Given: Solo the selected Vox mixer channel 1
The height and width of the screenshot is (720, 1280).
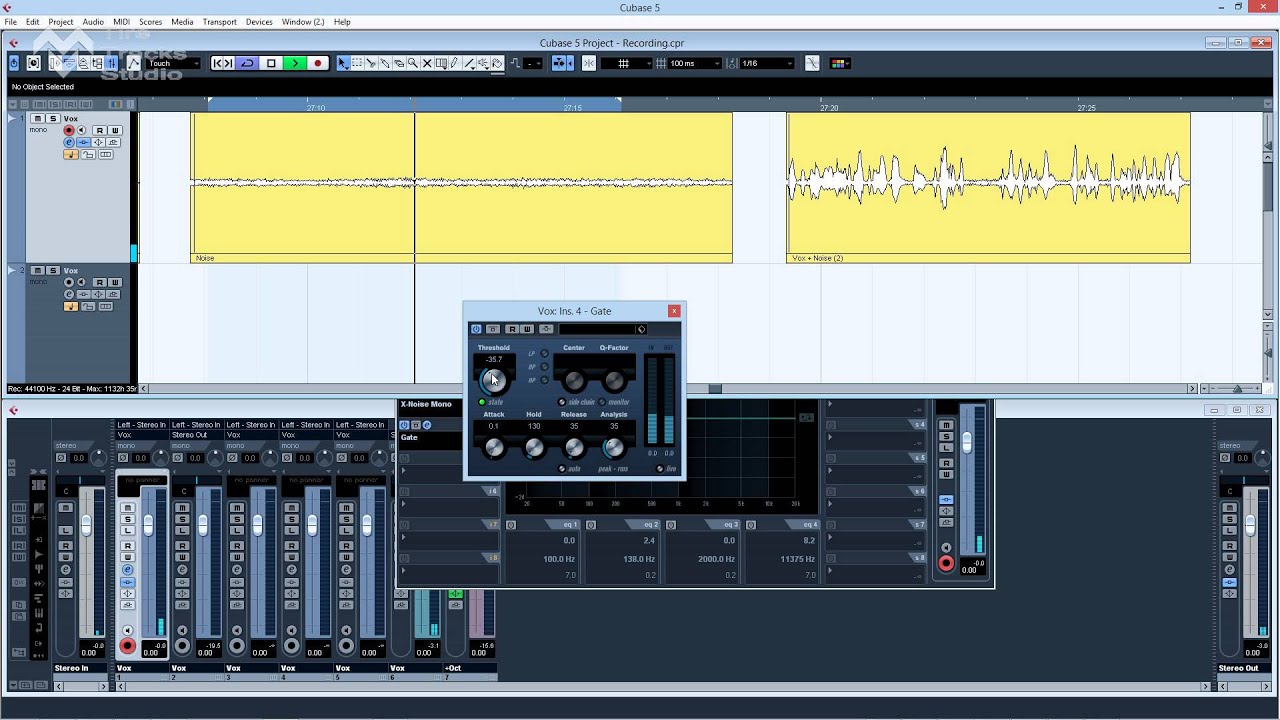Looking at the screenshot, I should (x=128, y=519).
